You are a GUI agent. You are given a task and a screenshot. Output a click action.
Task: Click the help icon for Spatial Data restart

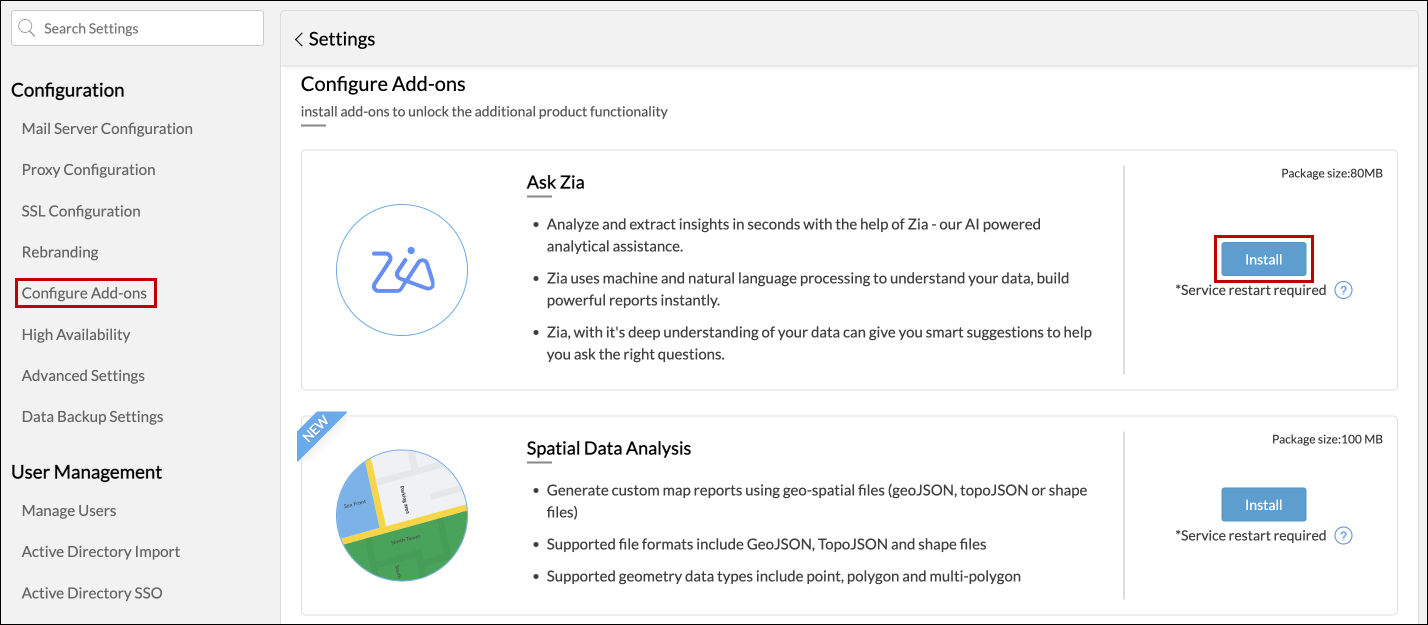(x=1344, y=536)
